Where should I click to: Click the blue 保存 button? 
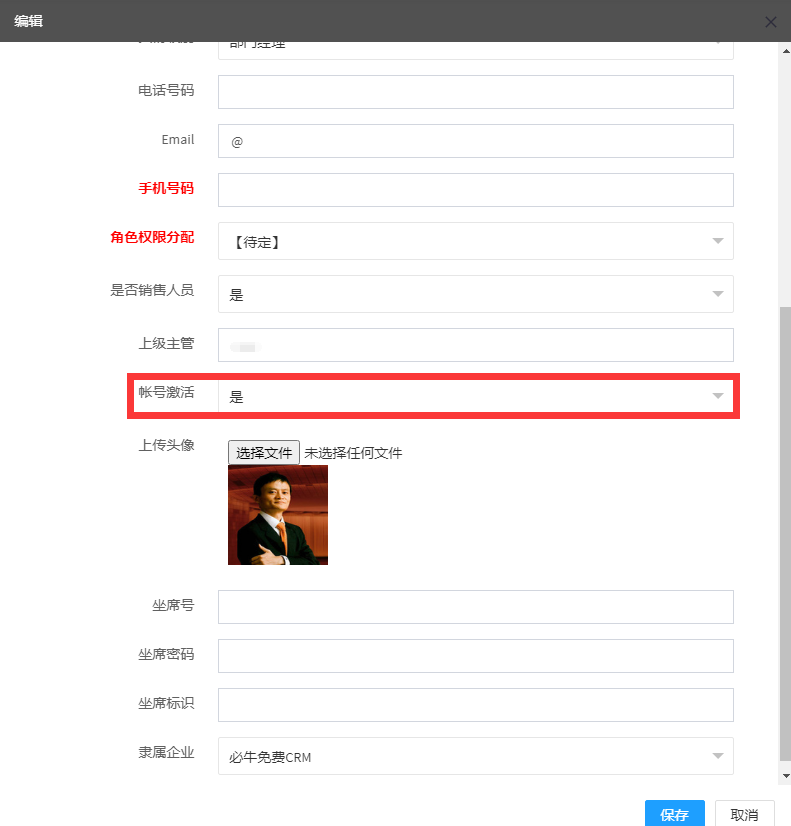point(675,814)
